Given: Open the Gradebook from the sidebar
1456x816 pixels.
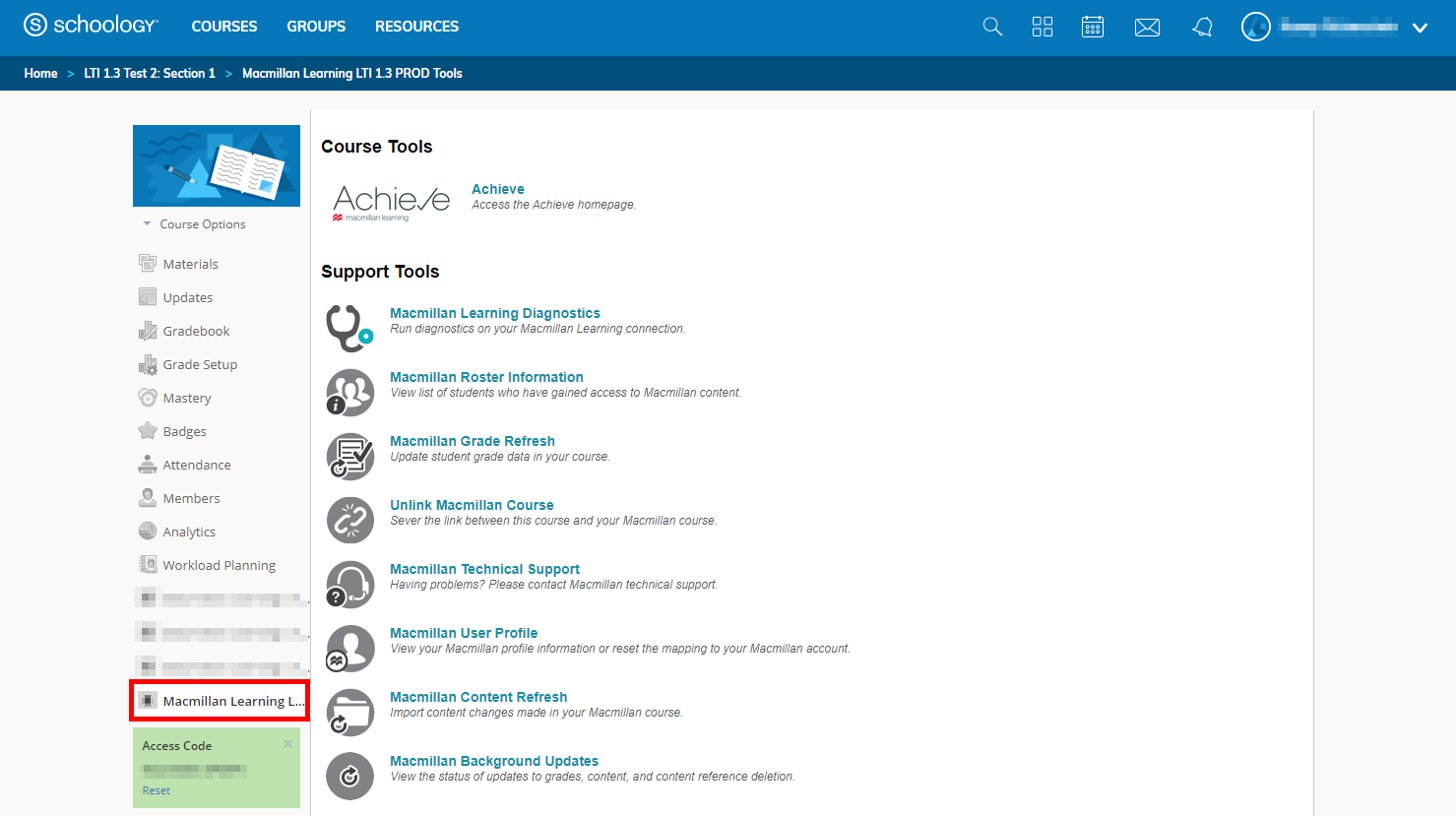Looking at the screenshot, I should pyautogui.click(x=197, y=330).
